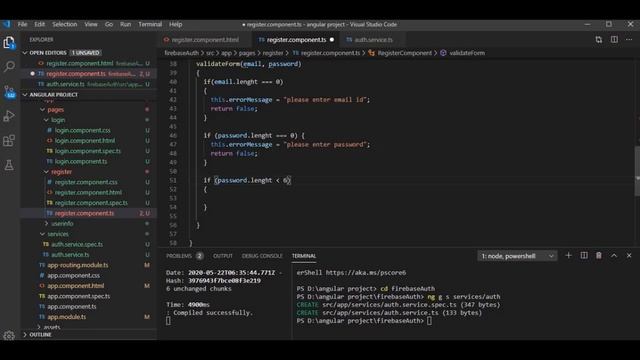
Task: Click the Open Changes icon in editor toolbar
Action: pyautogui.click(x=598, y=40)
